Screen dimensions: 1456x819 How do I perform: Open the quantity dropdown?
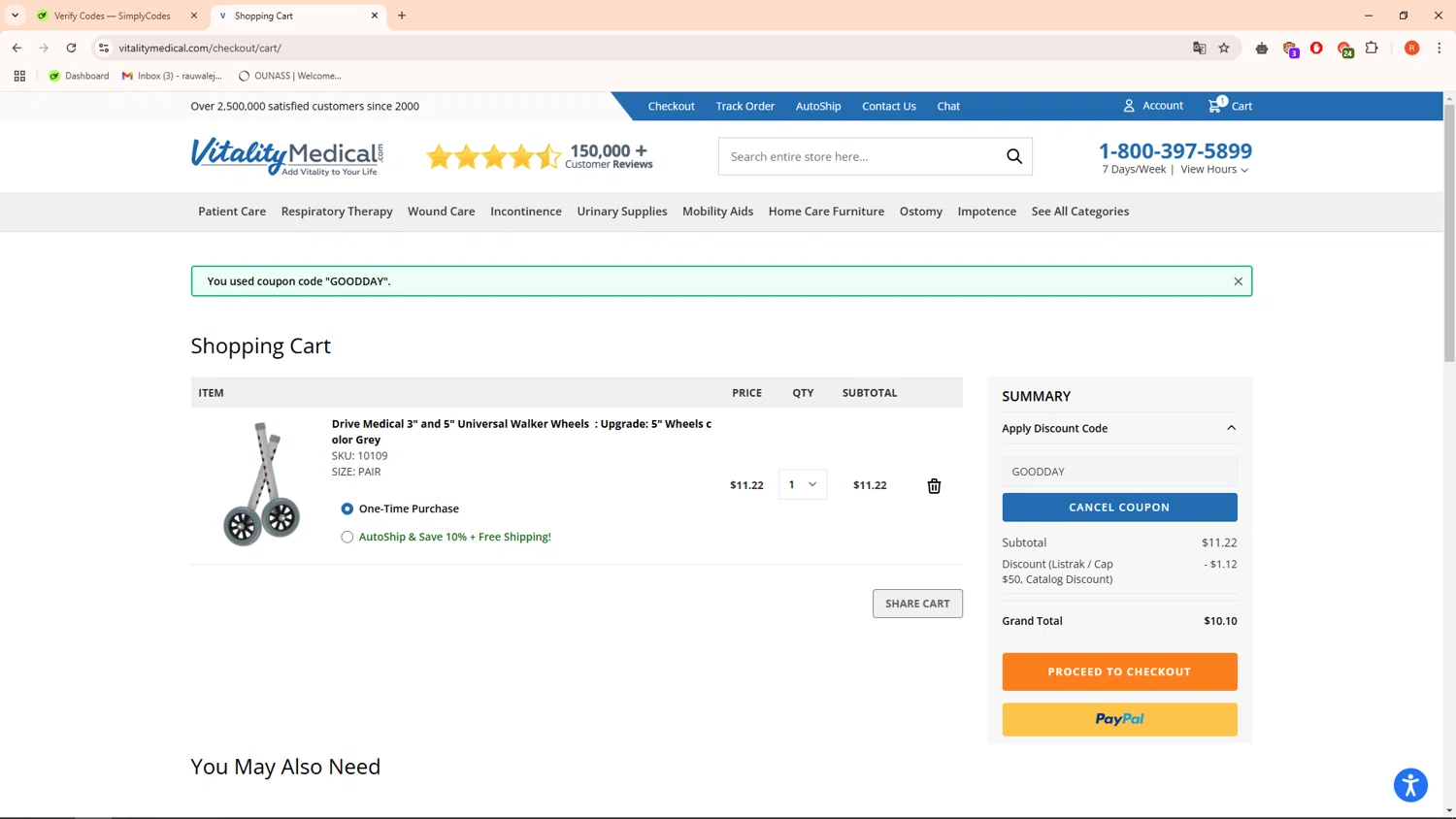(803, 484)
